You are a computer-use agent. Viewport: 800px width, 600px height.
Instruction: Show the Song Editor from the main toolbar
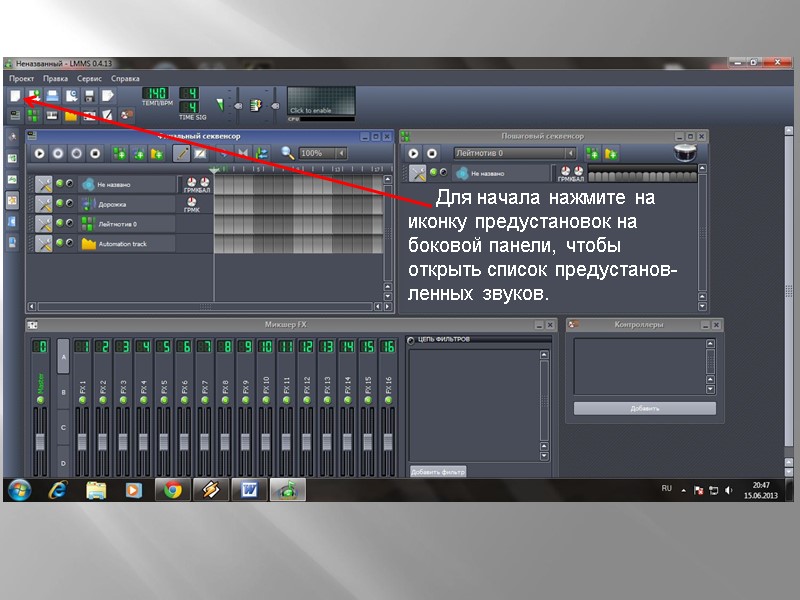click(x=15, y=115)
